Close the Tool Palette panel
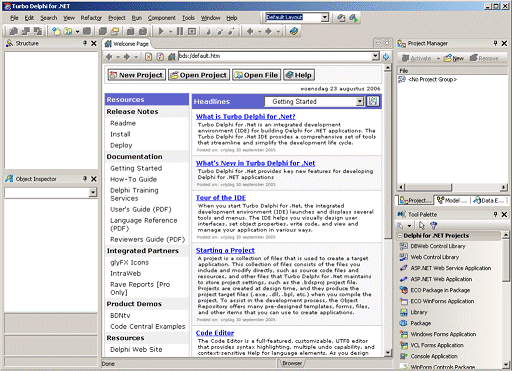The width and height of the screenshot is (512, 371). tap(504, 214)
